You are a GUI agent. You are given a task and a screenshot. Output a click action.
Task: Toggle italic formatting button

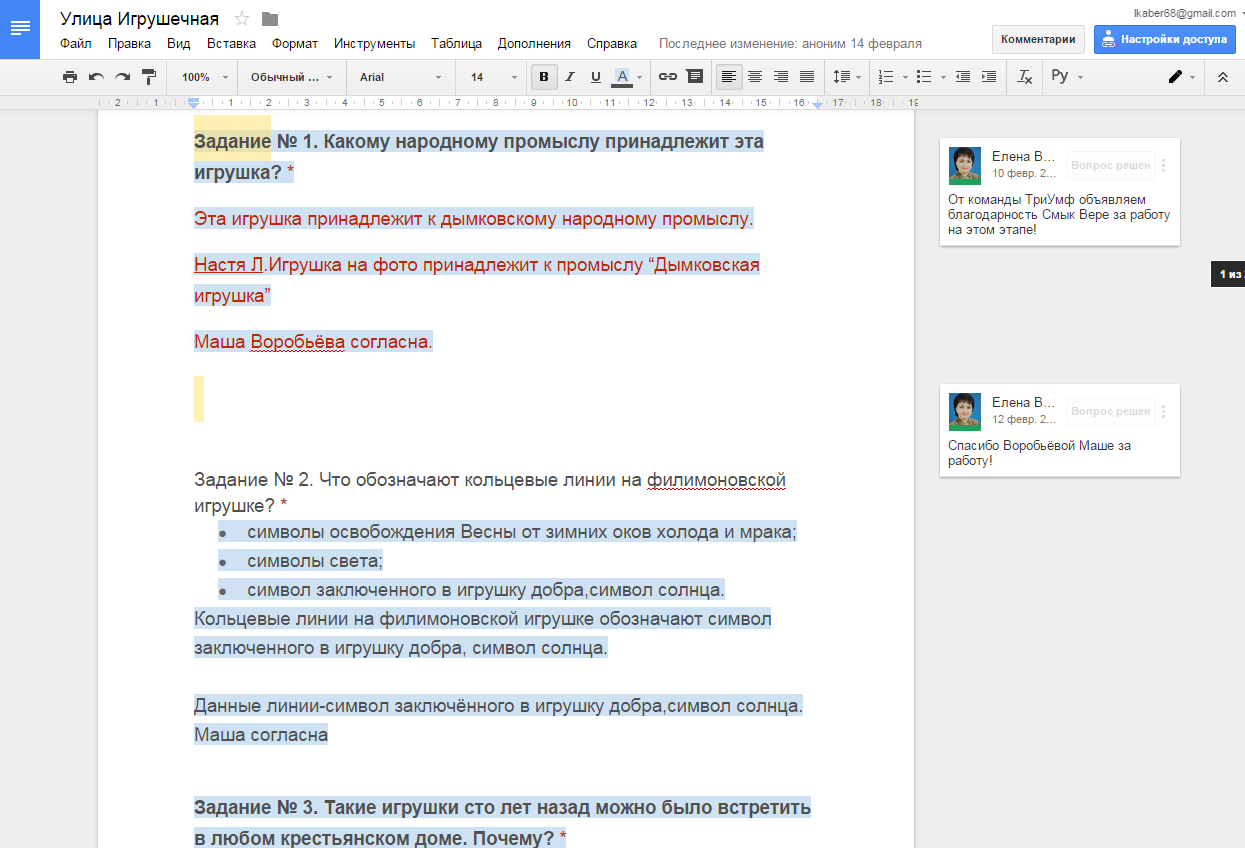pyautogui.click(x=570, y=77)
